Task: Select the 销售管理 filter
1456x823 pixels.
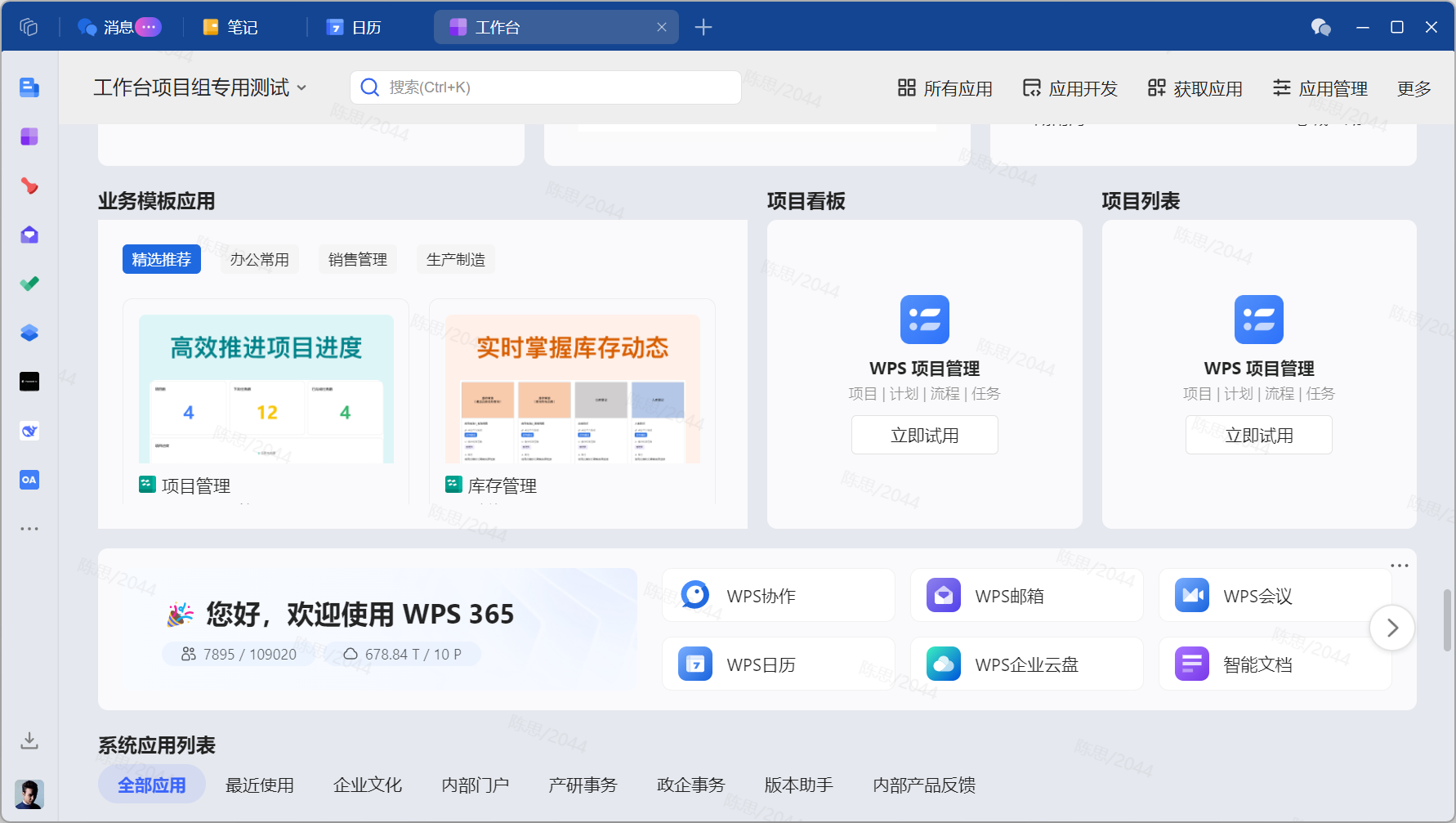Action: [357, 259]
